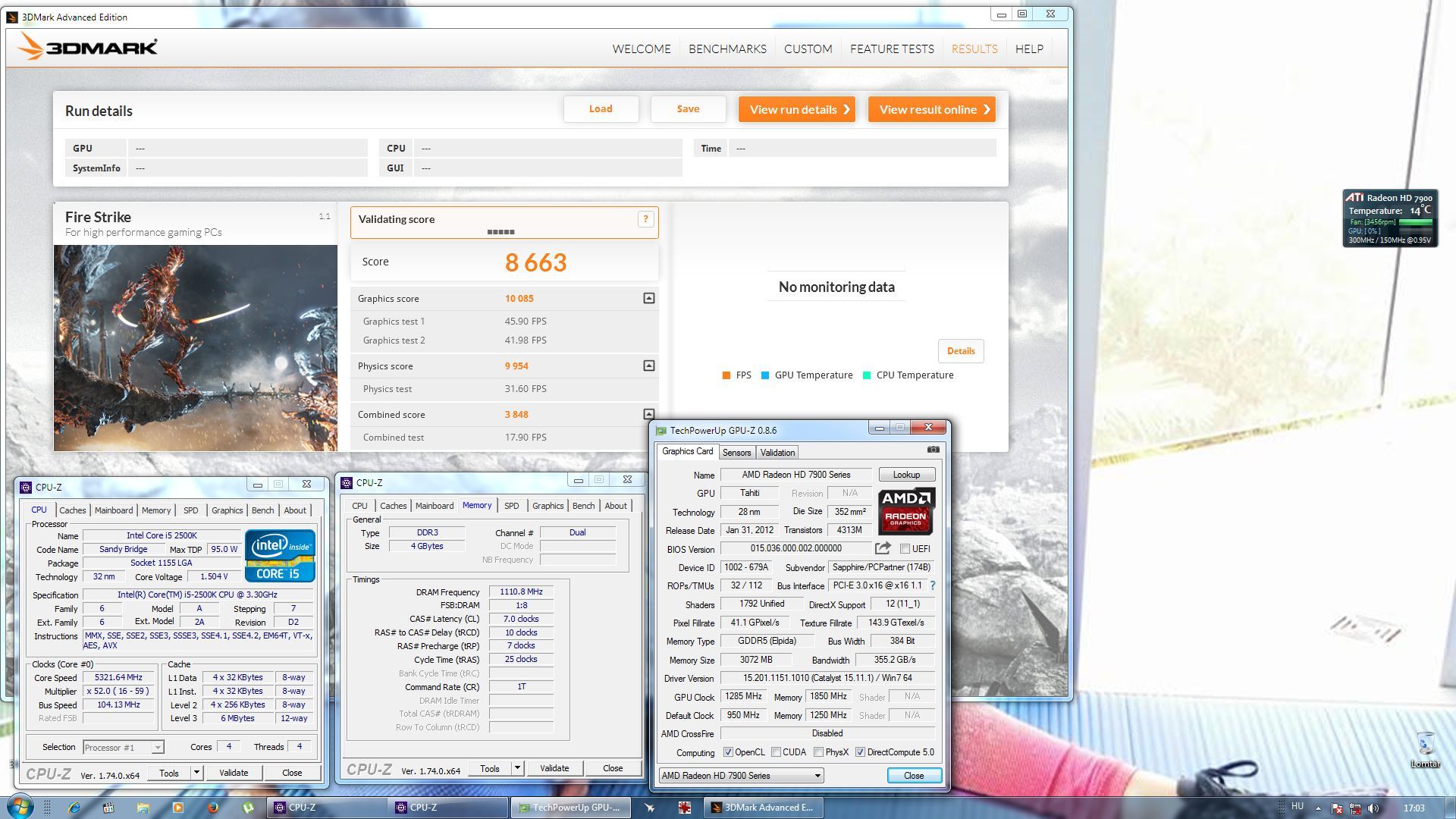
Task: Open the BENCHMARKS menu in 3DMark
Action: [x=727, y=49]
